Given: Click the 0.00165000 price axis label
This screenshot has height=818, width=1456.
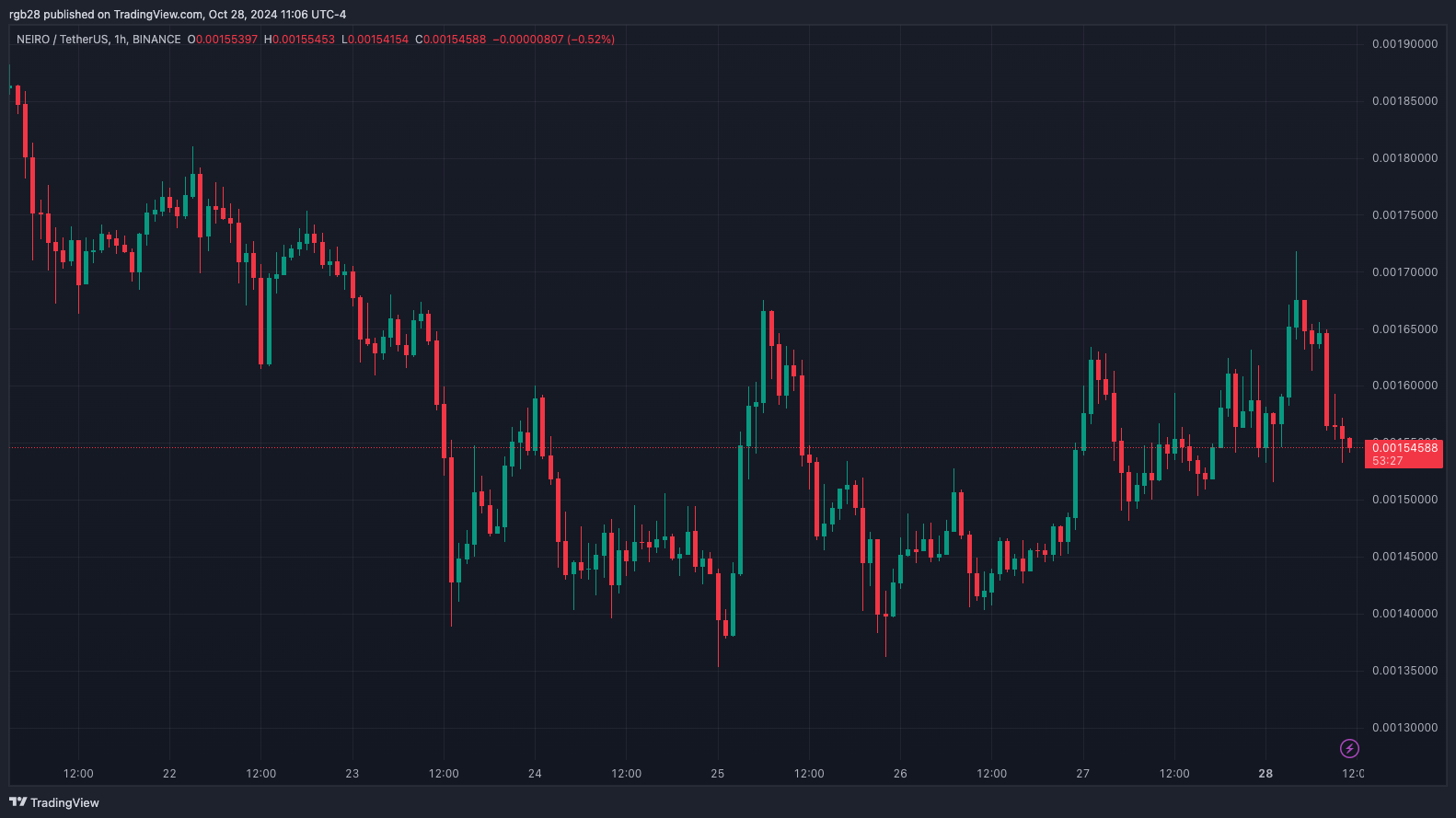Looking at the screenshot, I should click(1404, 329).
